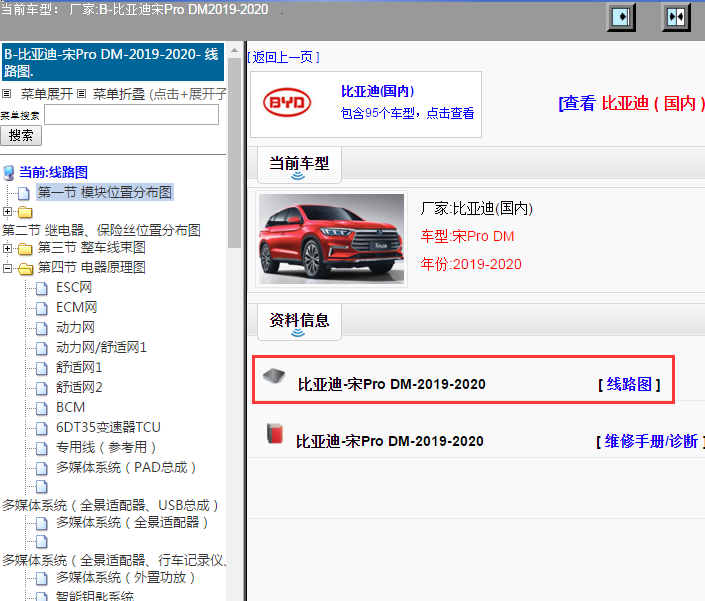The image size is (705, 601).
Task: Click the 当前:线路图 computer icon
Action: [9, 173]
